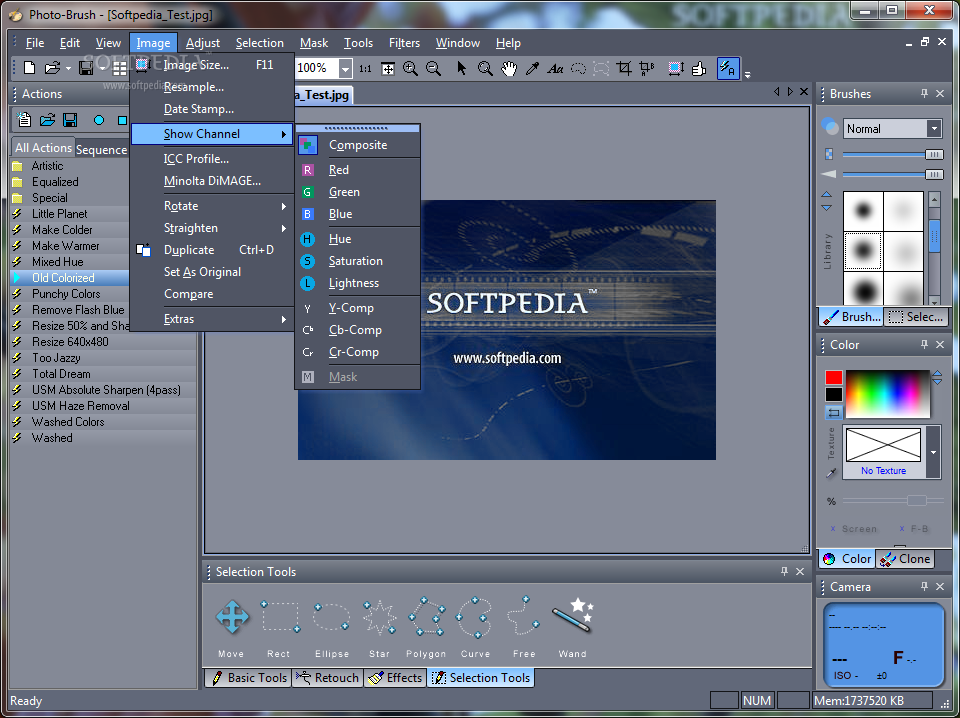Toggle the highlighted lightning actions button

click(x=728, y=68)
